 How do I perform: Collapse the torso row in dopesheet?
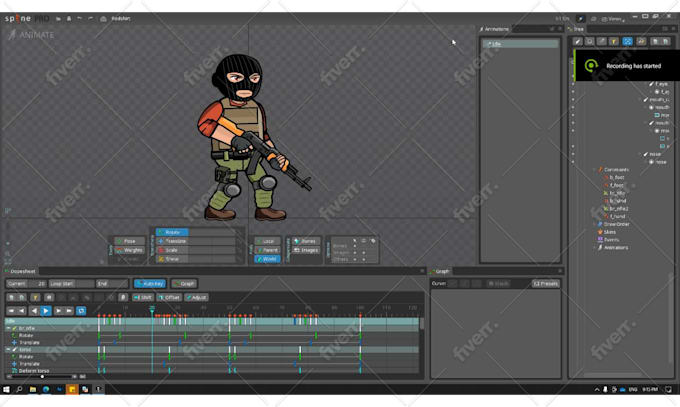(8, 349)
